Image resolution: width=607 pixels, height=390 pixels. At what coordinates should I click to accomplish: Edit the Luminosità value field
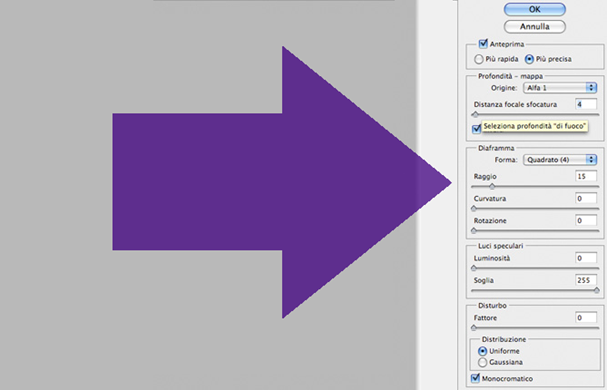[x=586, y=258]
